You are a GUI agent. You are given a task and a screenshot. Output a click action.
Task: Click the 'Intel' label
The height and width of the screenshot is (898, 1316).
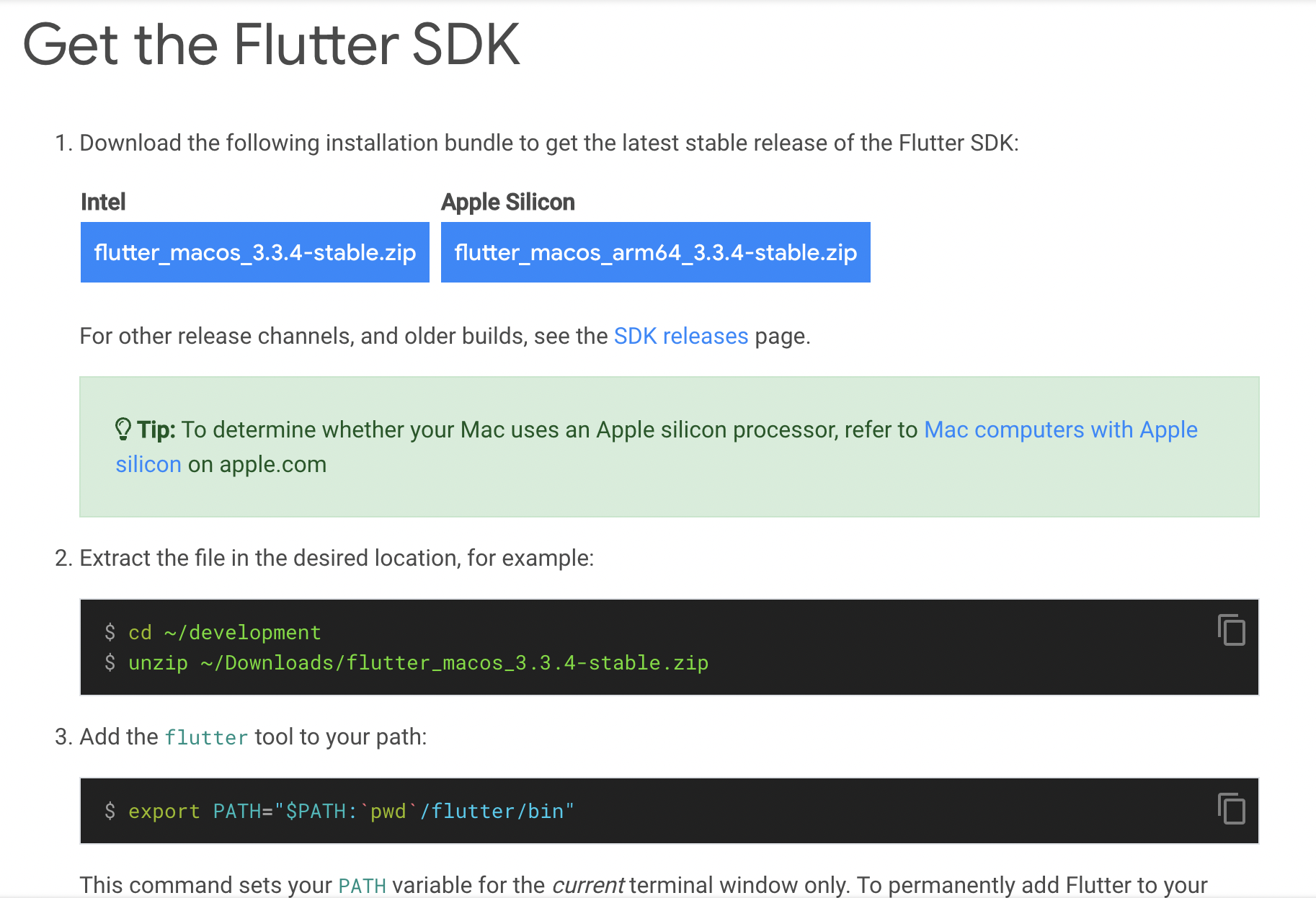tap(103, 202)
